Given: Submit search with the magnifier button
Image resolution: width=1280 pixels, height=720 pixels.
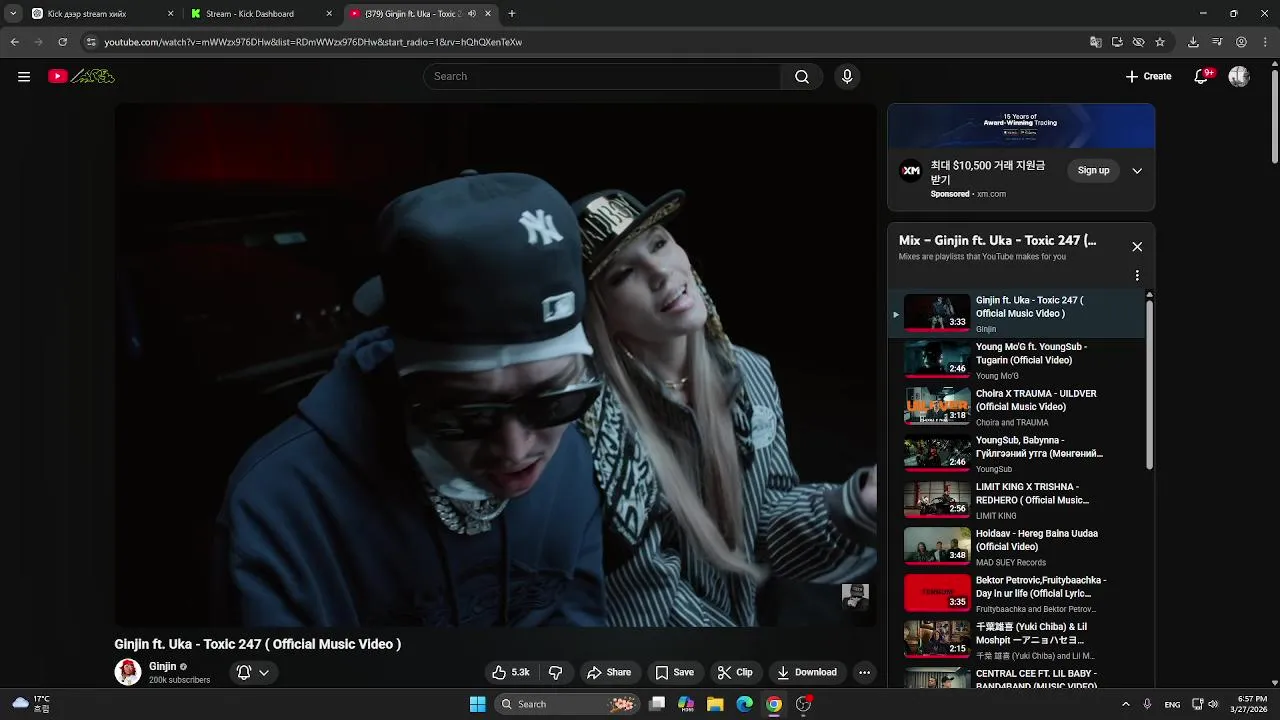Looking at the screenshot, I should tap(802, 77).
